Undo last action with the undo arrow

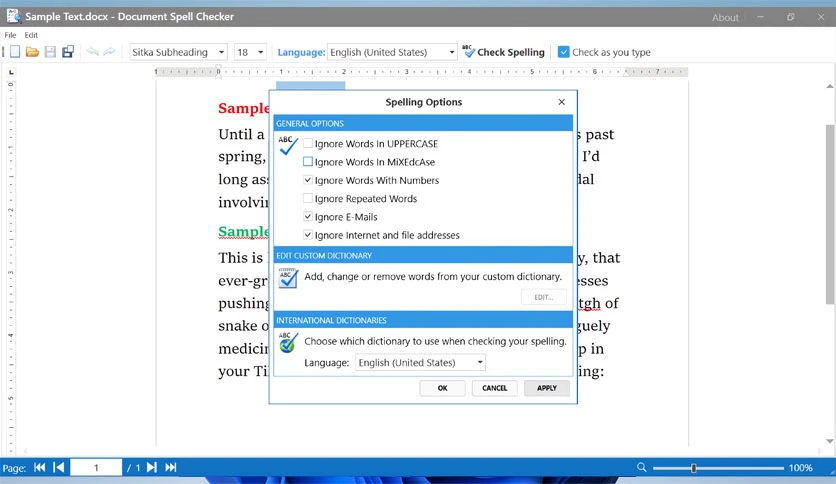[x=93, y=52]
